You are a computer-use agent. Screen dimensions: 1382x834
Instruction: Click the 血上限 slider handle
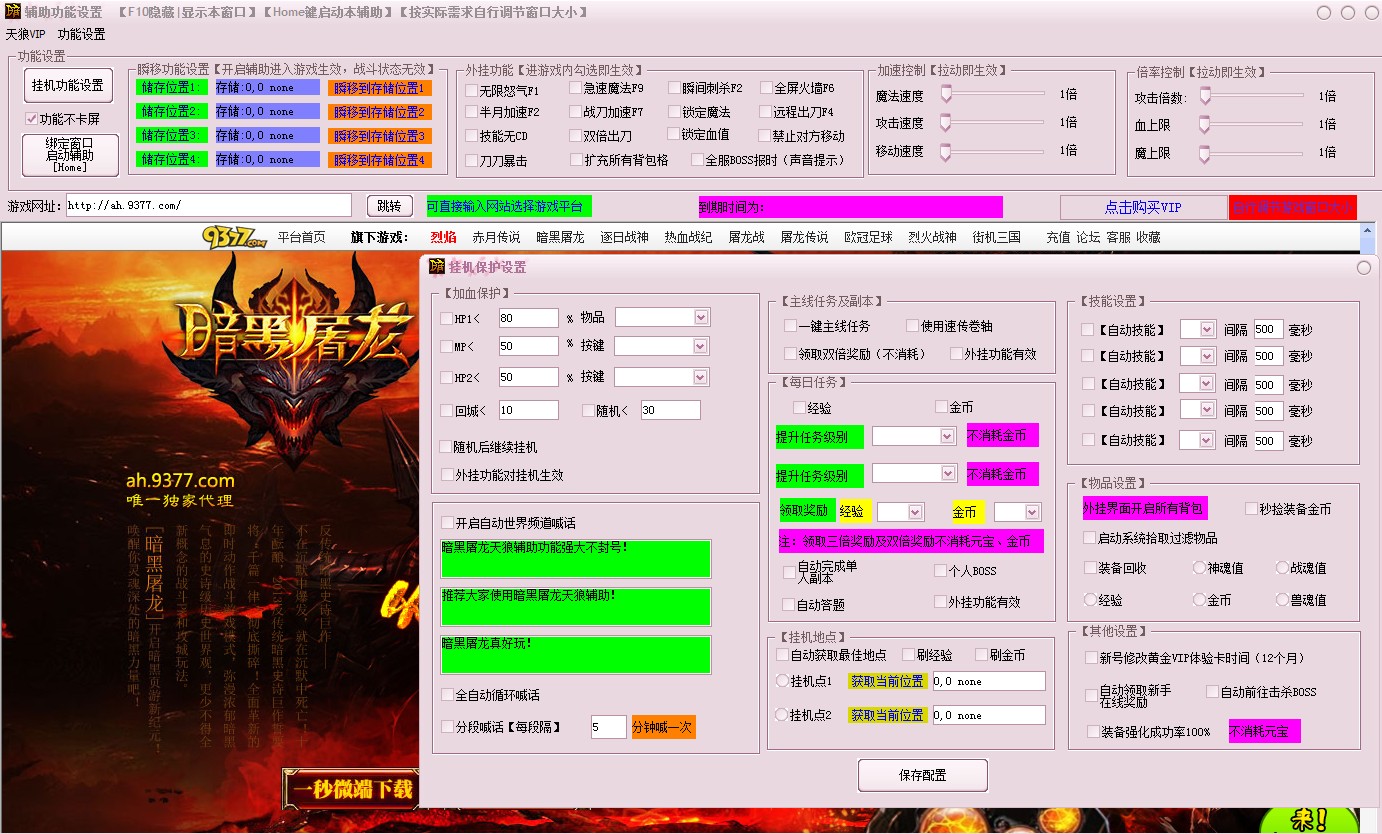coord(1205,124)
